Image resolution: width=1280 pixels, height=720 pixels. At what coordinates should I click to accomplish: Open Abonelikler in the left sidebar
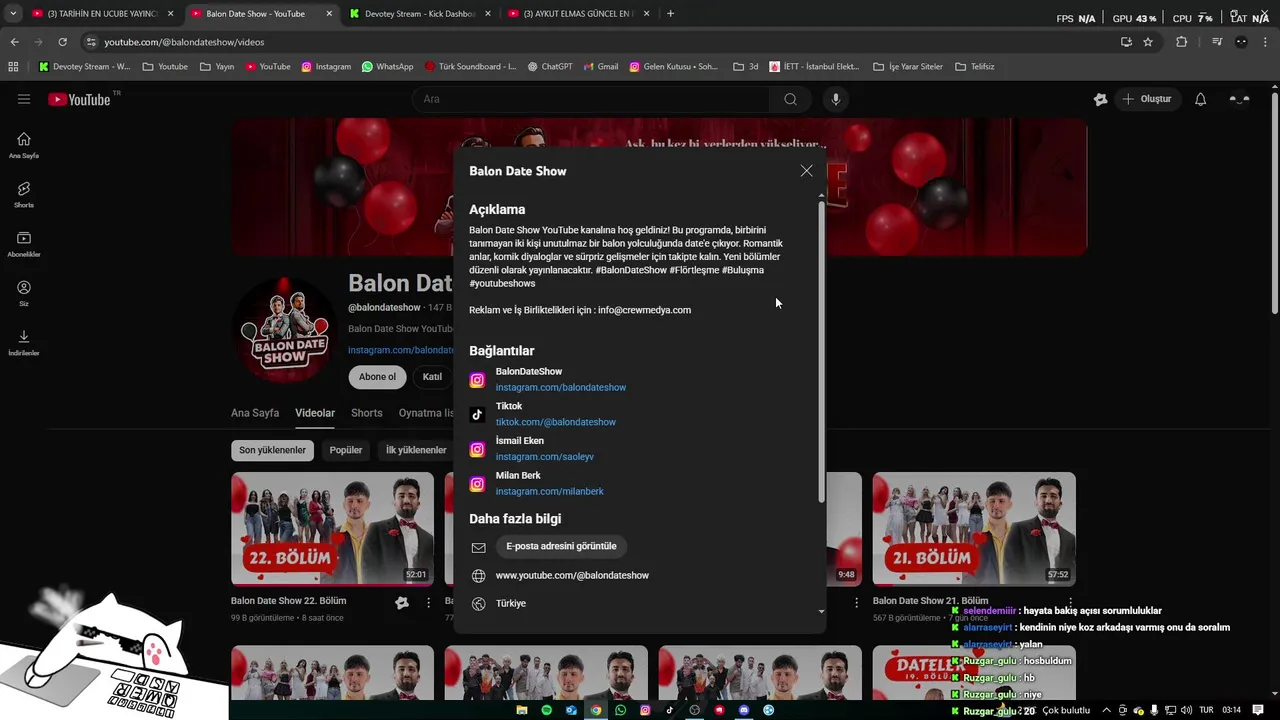point(24,244)
